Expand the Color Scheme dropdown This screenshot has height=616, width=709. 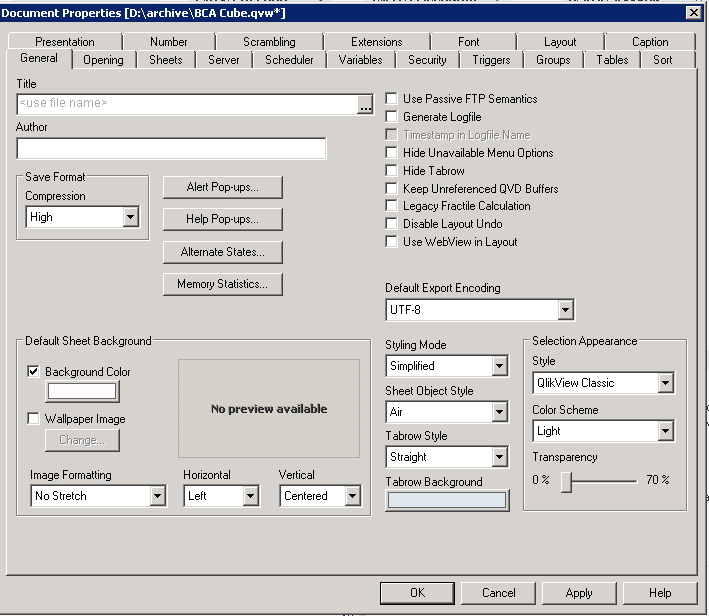tap(665, 431)
